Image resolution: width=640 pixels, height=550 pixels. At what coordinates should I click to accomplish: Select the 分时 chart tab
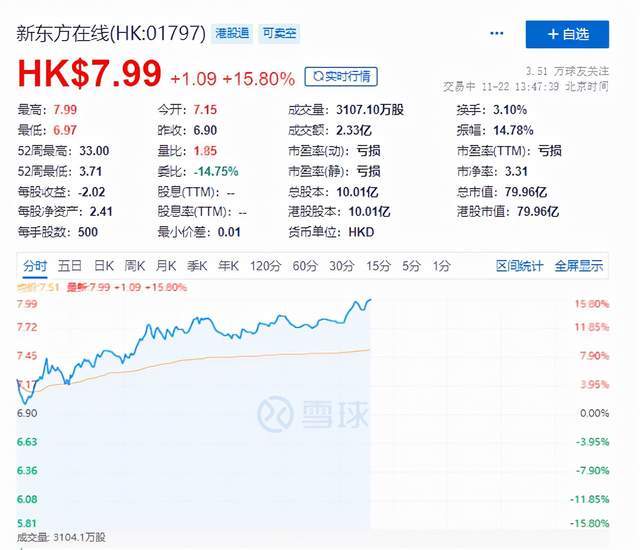click(35, 266)
